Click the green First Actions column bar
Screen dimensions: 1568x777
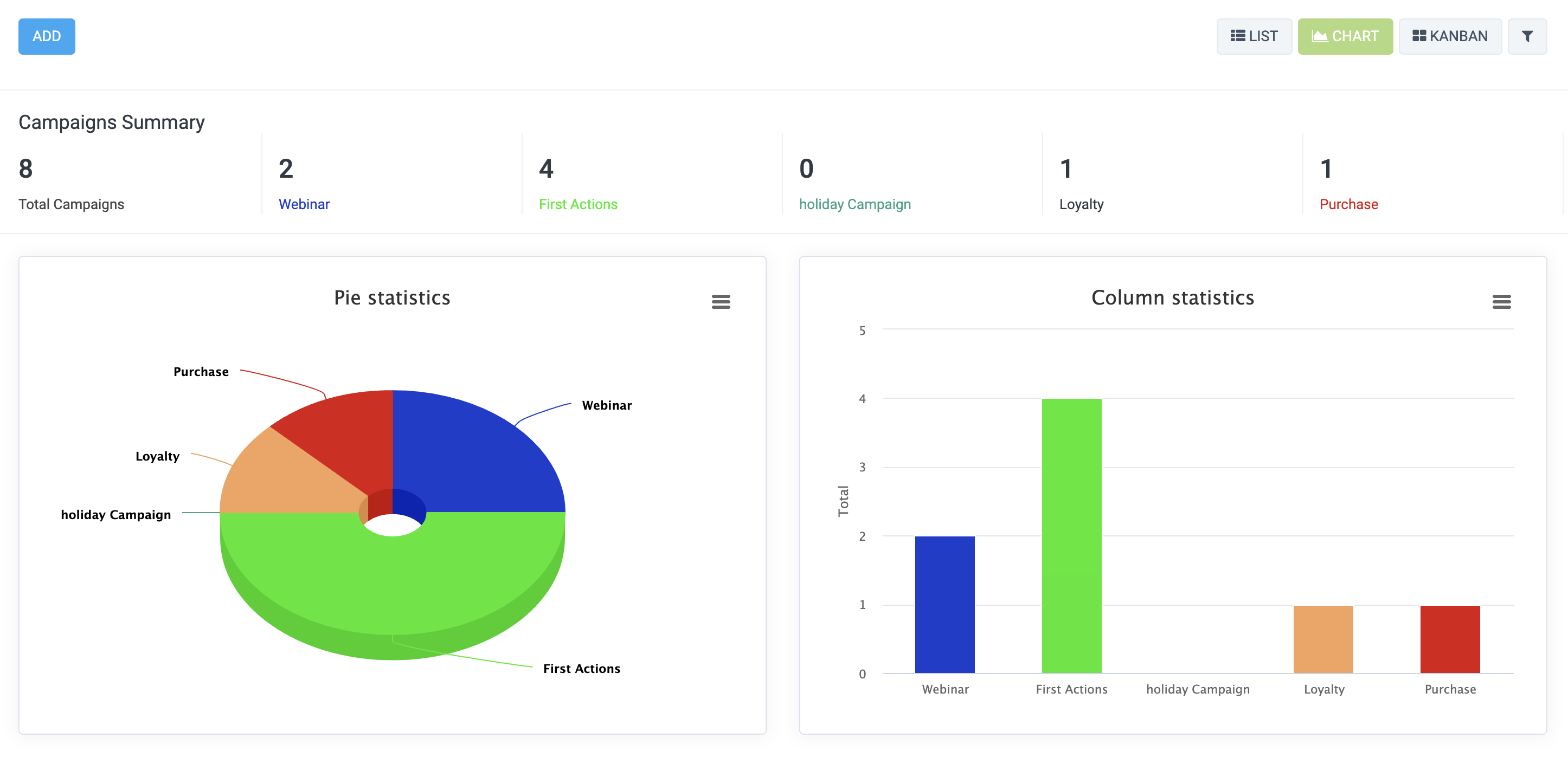click(1071, 535)
